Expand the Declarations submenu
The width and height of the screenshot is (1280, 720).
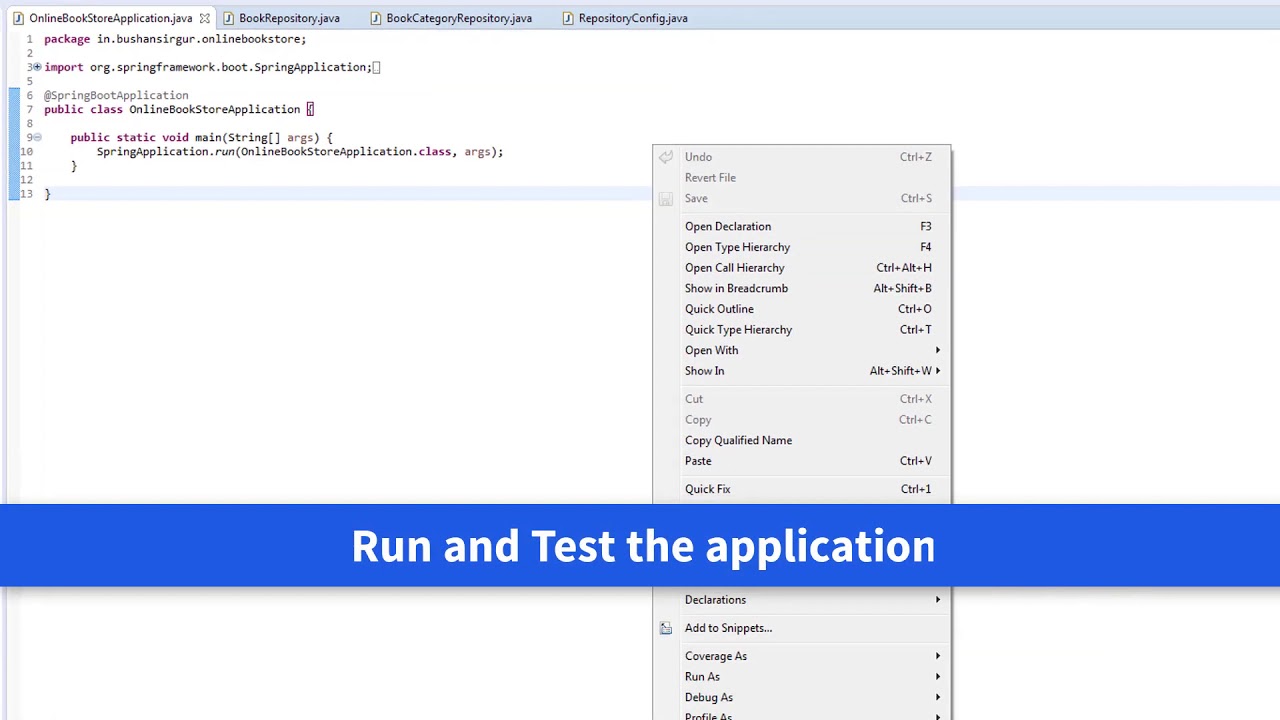pyautogui.click(x=802, y=600)
